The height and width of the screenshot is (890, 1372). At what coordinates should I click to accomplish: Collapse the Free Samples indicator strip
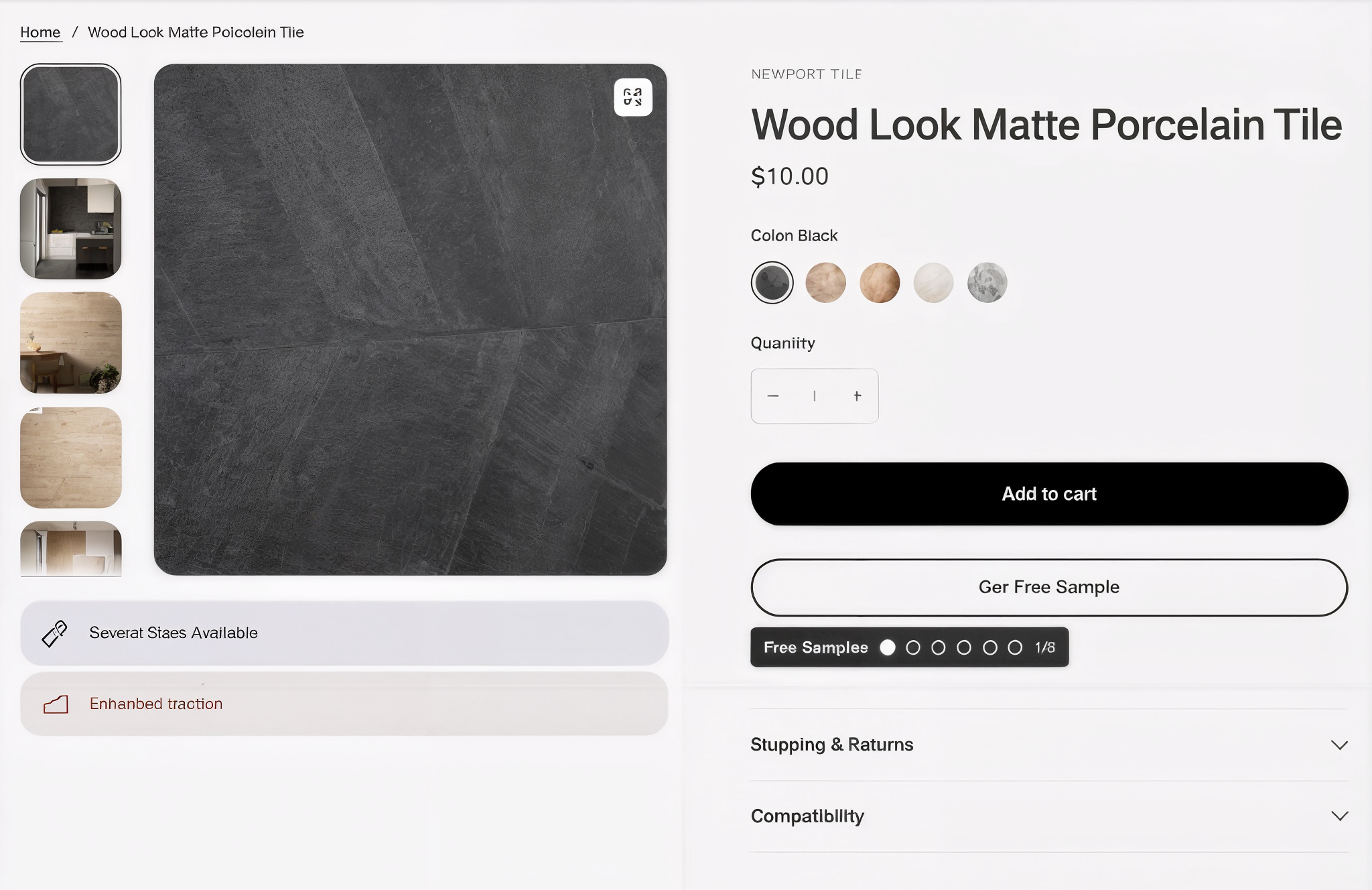tap(815, 647)
